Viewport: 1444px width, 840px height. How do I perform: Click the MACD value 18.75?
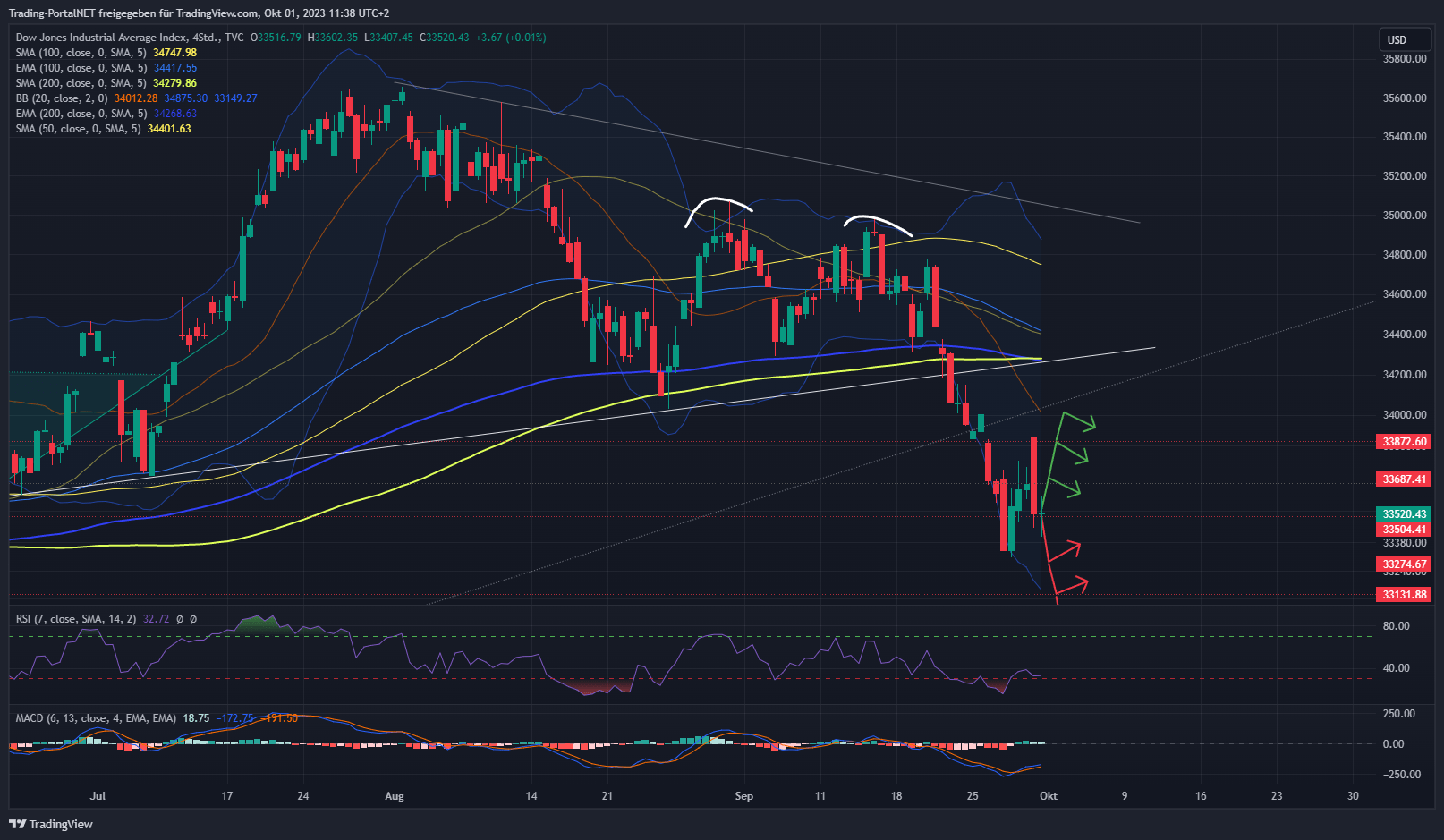[x=196, y=718]
